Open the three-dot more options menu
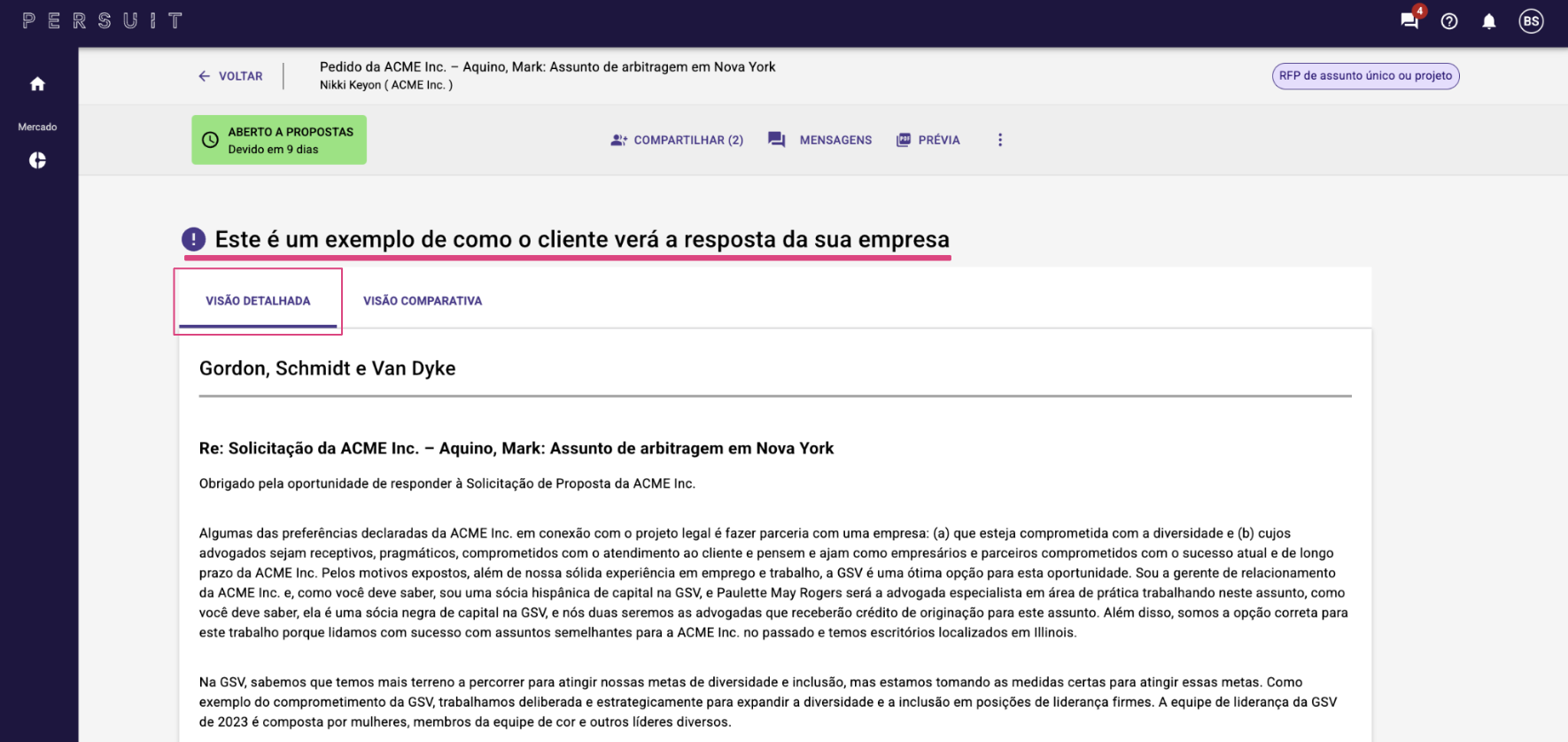This screenshot has width=1568, height=742. pos(1000,140)
